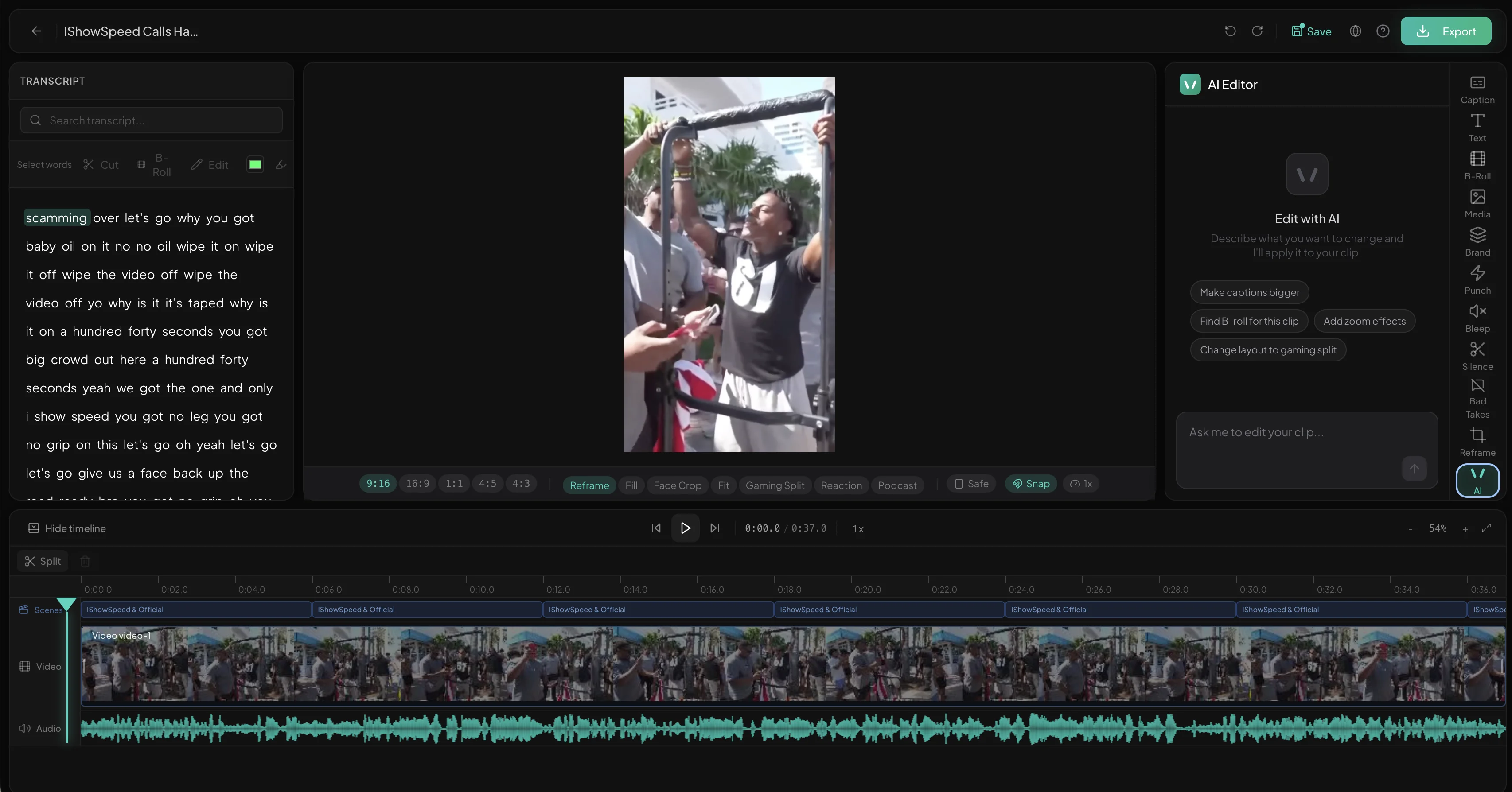The image size is (1512, 792).
Task: Choose the Podcast layout option
Action: click(897, 485)
